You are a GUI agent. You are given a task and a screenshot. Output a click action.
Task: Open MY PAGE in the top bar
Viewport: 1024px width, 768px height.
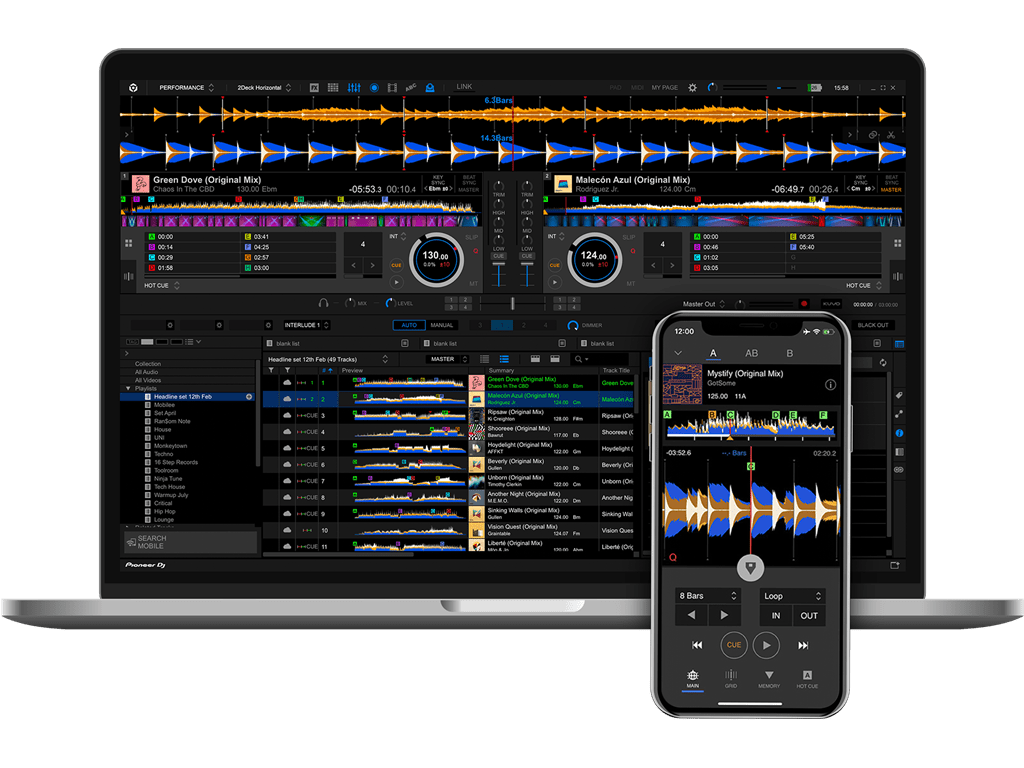[664, 87]
